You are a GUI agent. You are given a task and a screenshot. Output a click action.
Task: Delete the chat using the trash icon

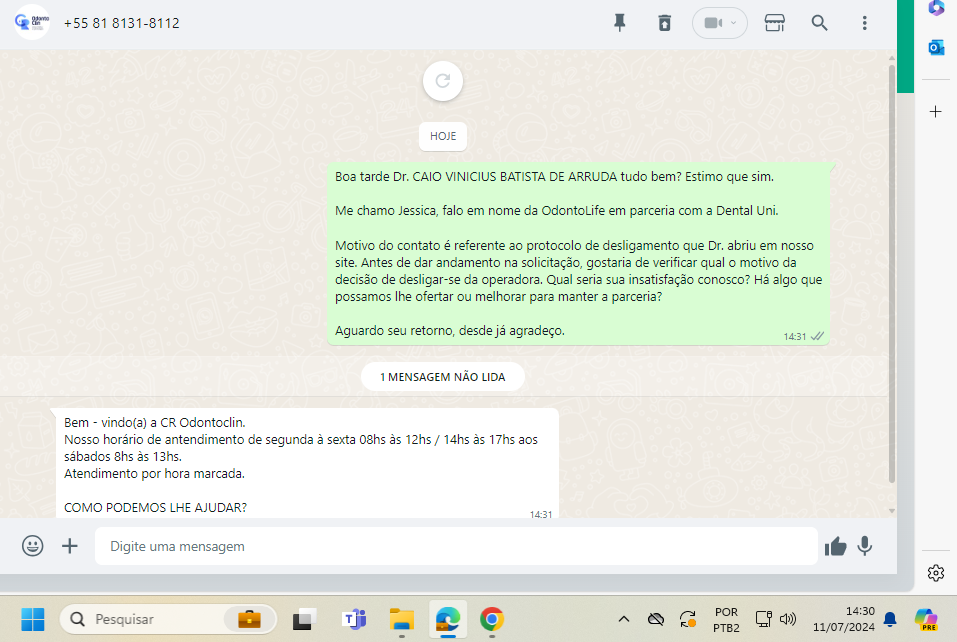click(x=665, y=23)
